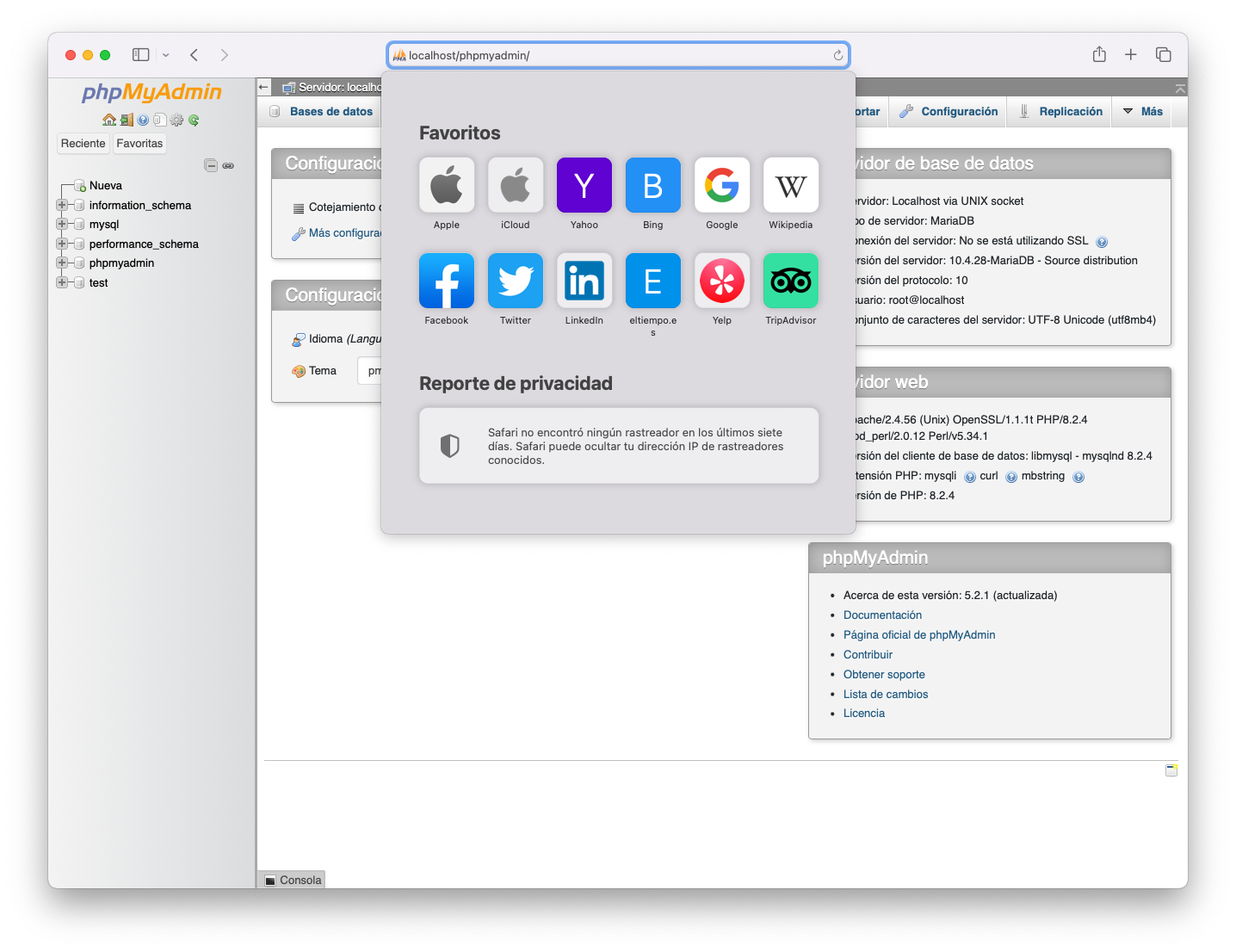Expand the information_schema database node
The width and height of the screenshot is (1236, 952).
click(62, 205)
